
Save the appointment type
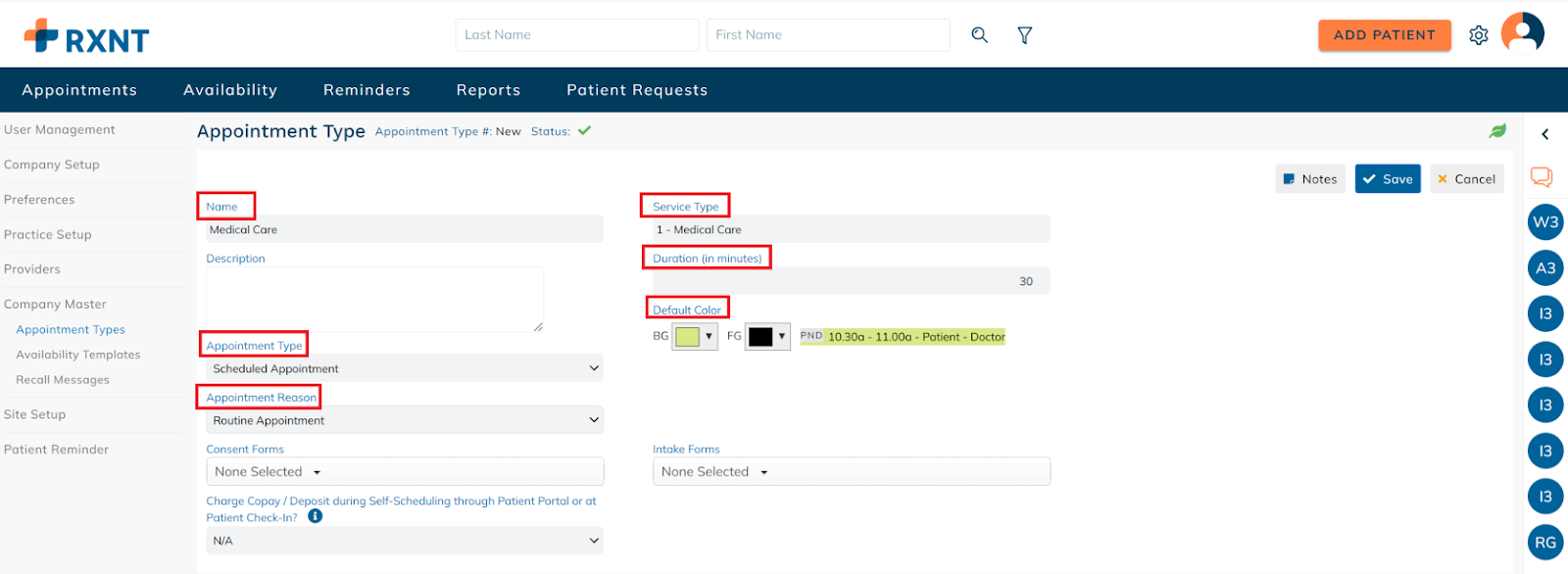1387,179
